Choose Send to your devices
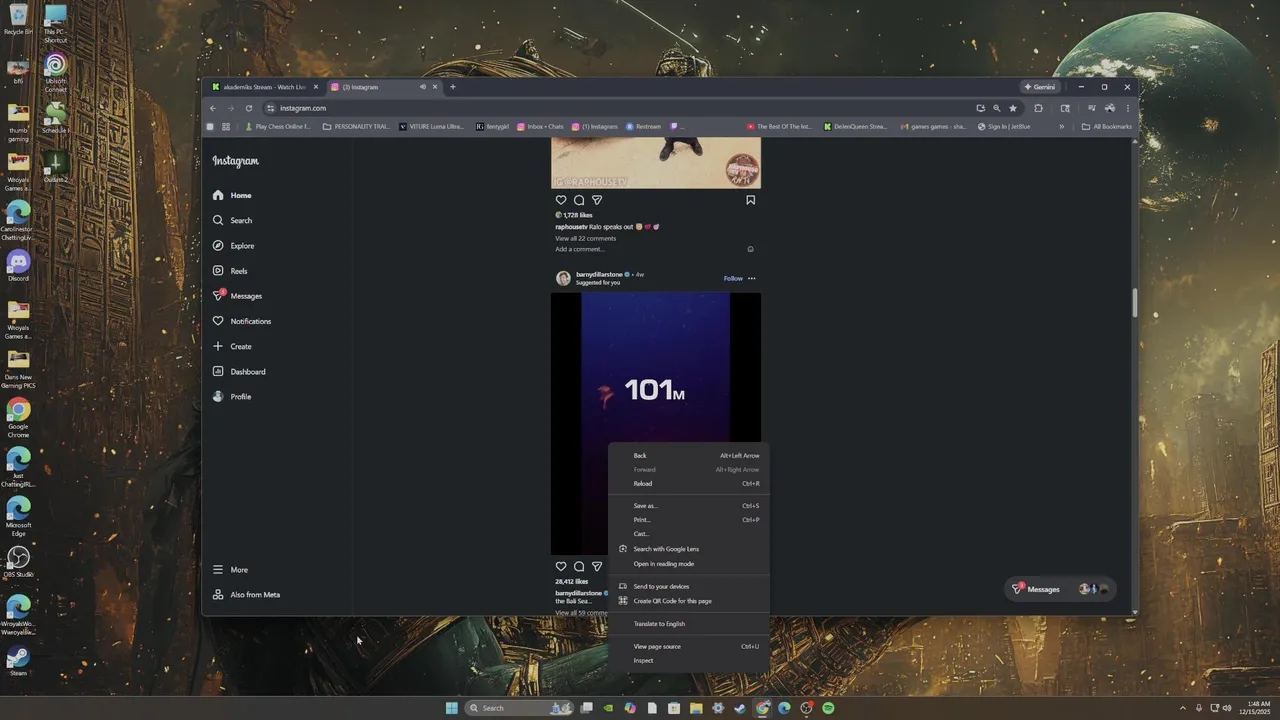 click(689, 586)
